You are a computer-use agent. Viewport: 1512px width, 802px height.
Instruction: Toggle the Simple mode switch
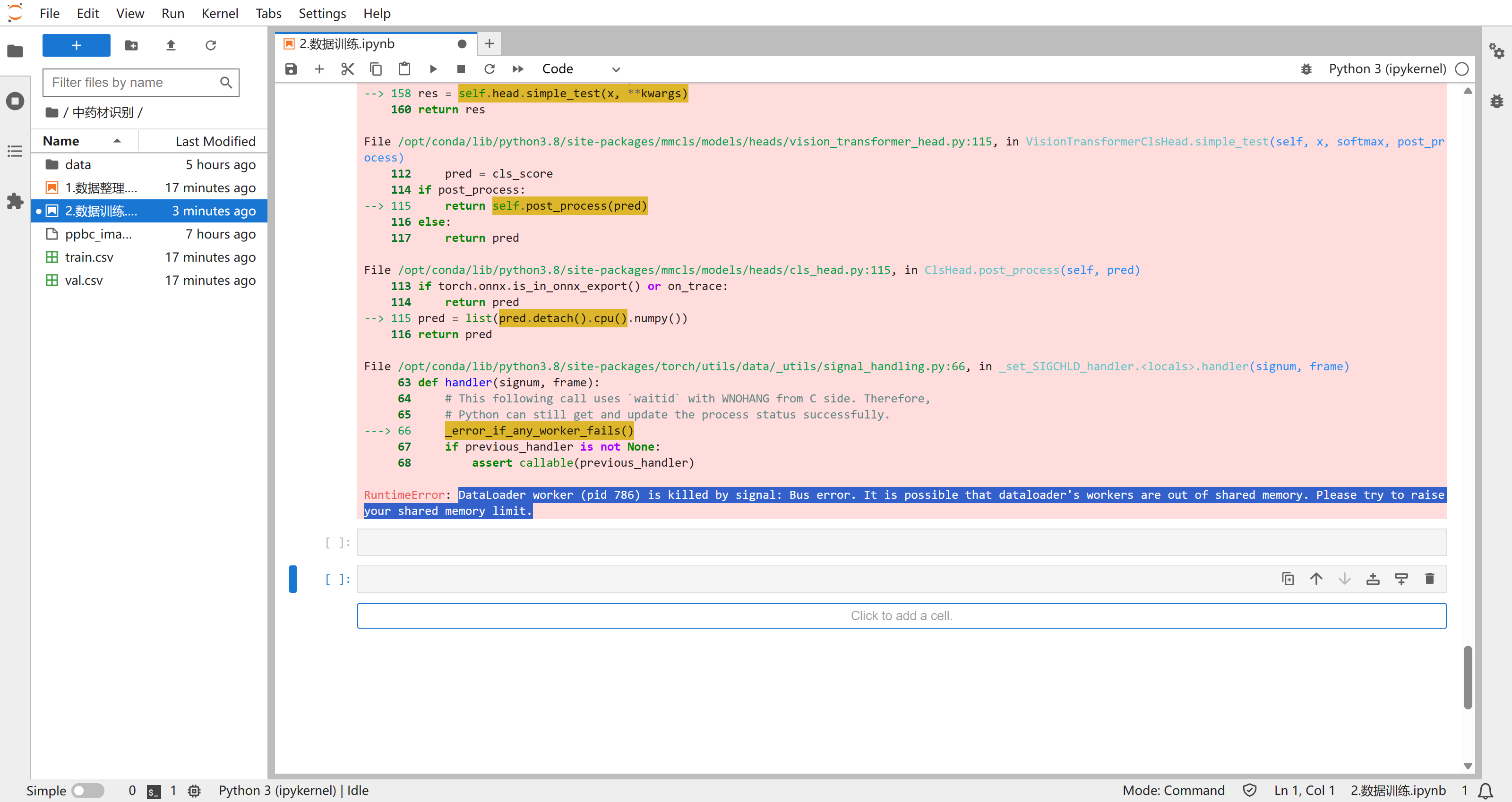click(88, 790)
